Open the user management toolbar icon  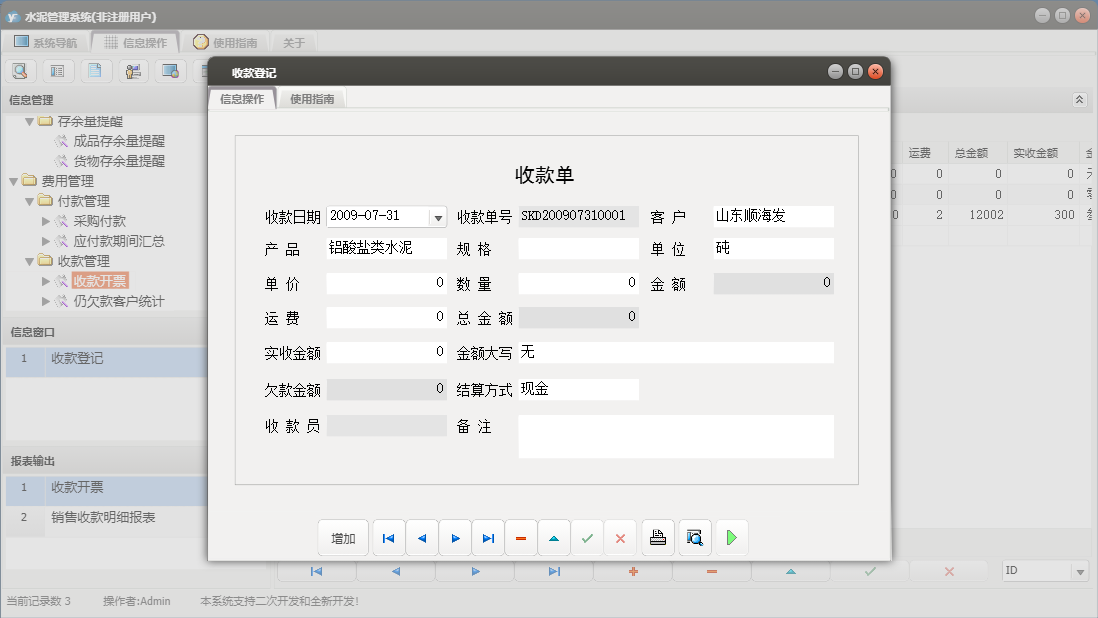point(133,70)
